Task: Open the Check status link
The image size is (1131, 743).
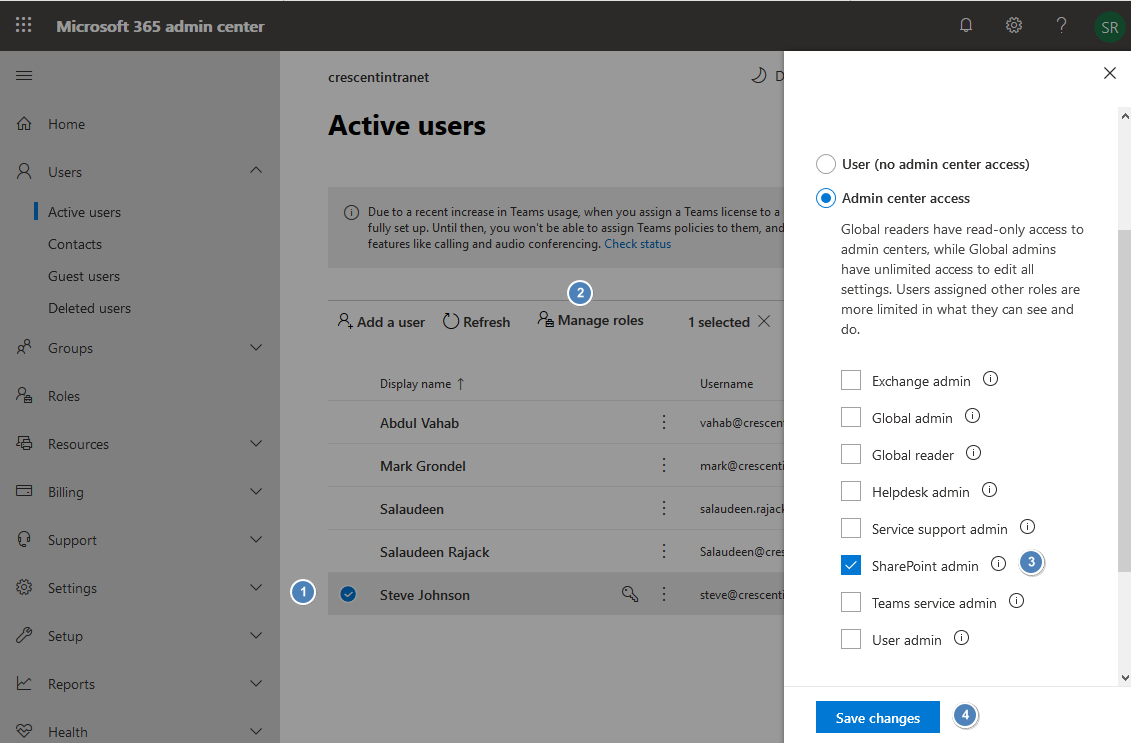Action: coord(637,243)
